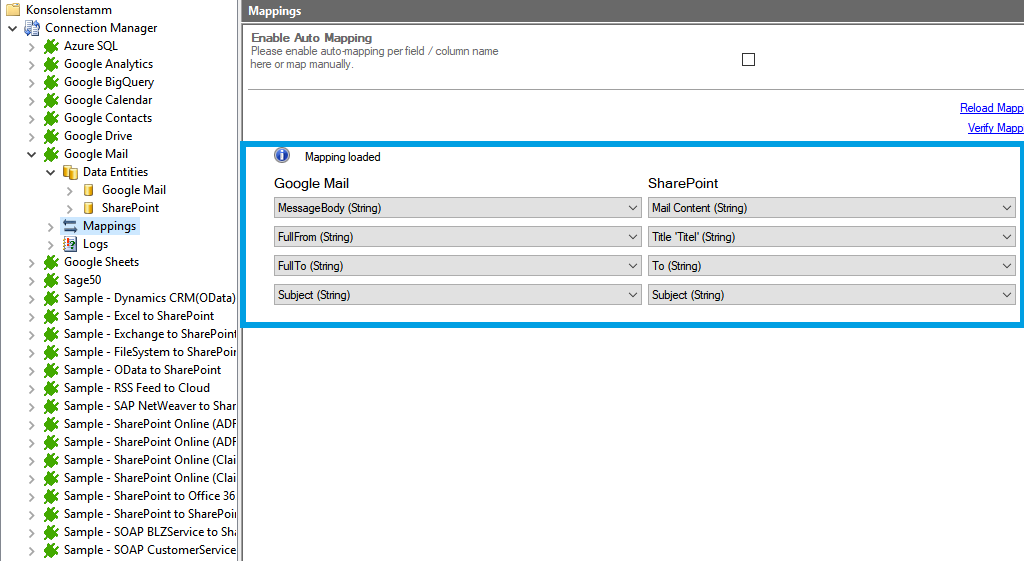Click the Mapping loaded info icon
This screenshot has height=561, width=1024.
(282, 156)
